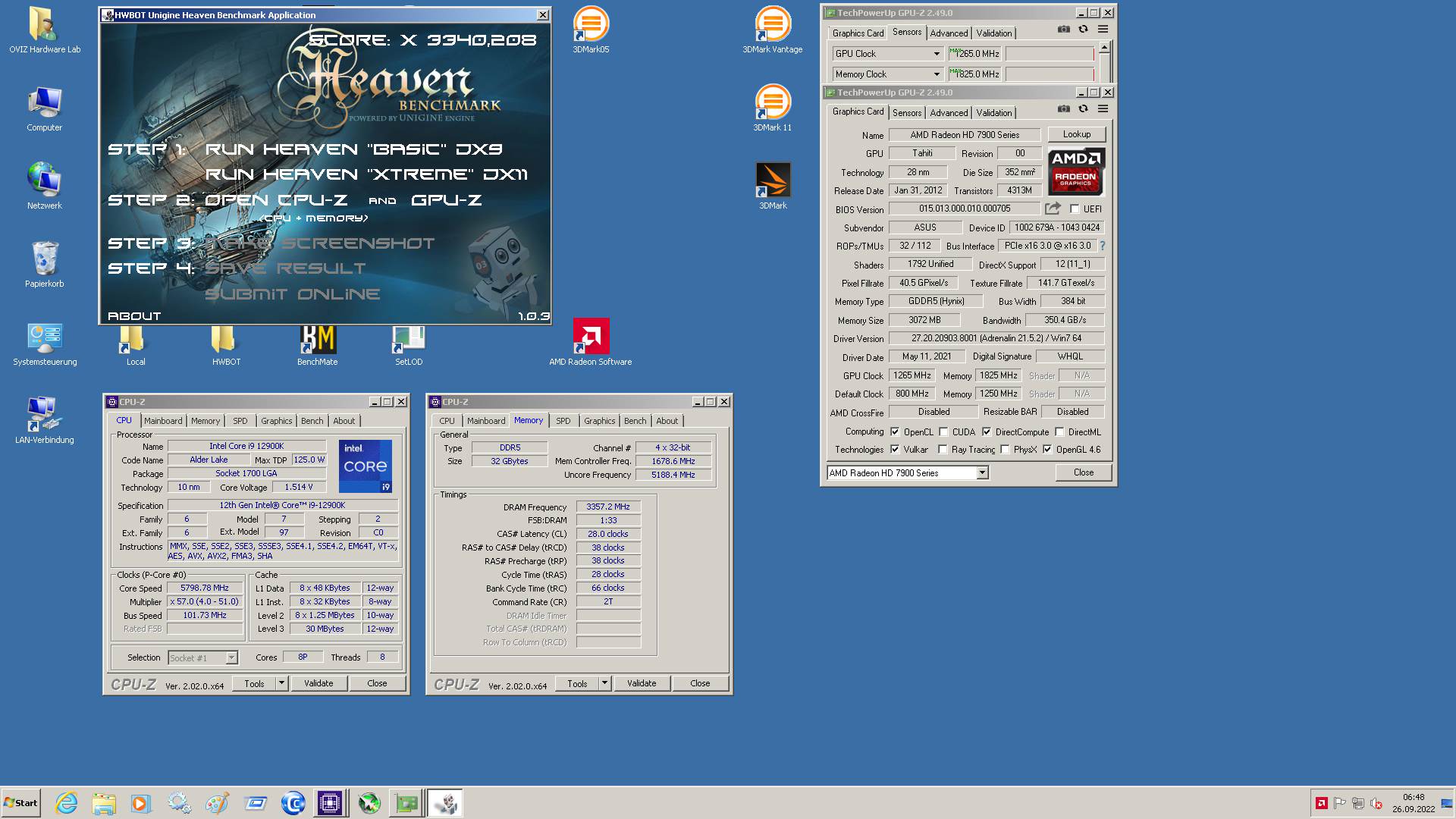Click the muted speaker icon in the system tray
Screen dimensions: 1456x819
point(1376,803)
